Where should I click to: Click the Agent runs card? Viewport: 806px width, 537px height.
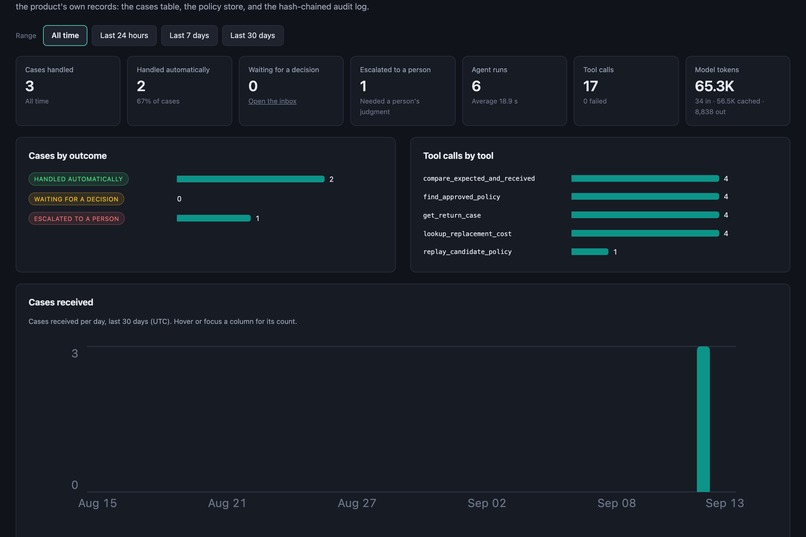514,91
